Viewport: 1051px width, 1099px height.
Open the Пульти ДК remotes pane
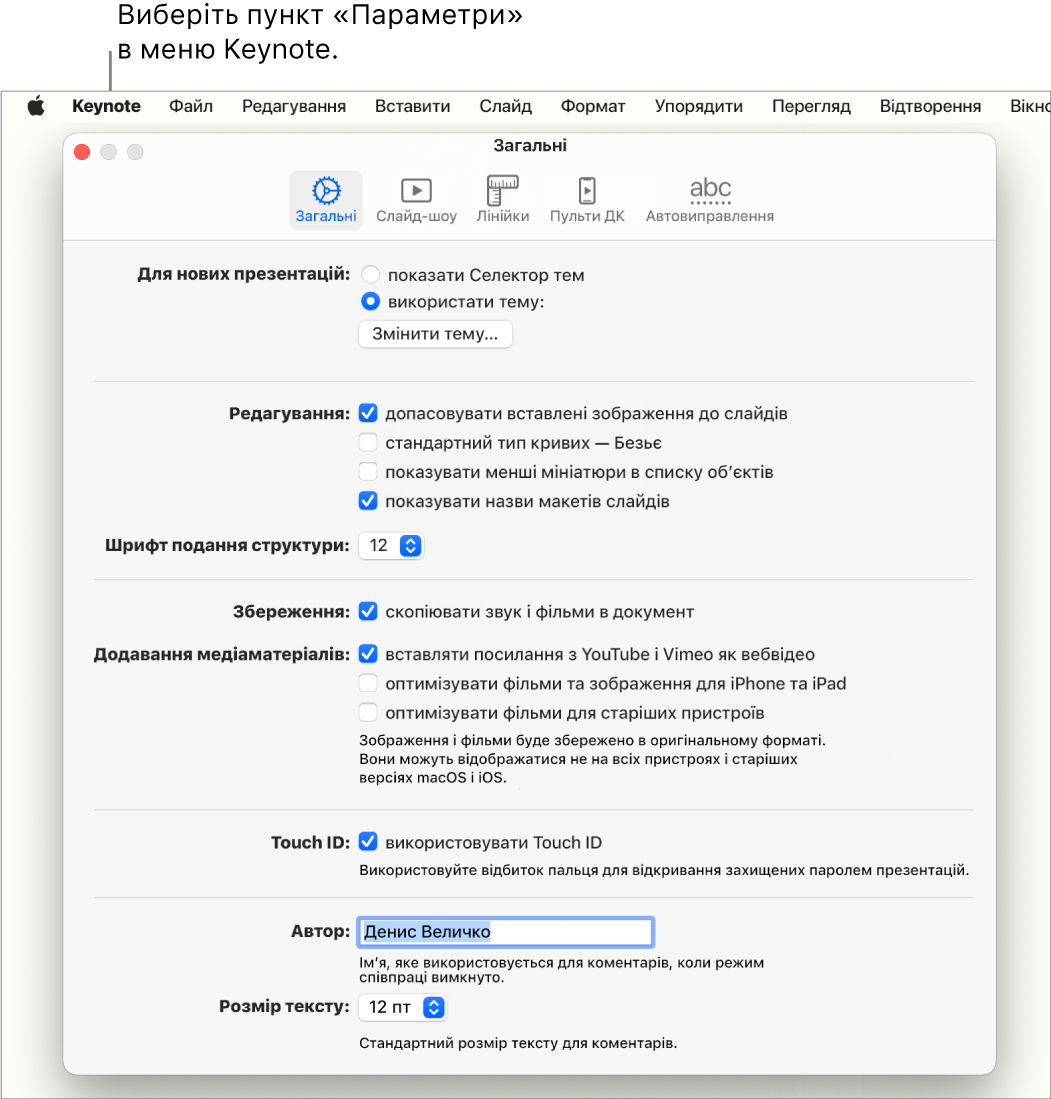tap(587, 200)
